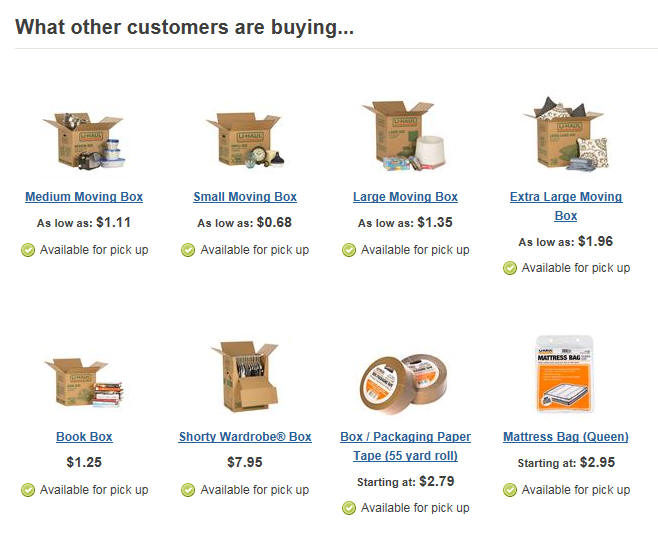Click the Medium Moving Box product image

pos(84,140)
